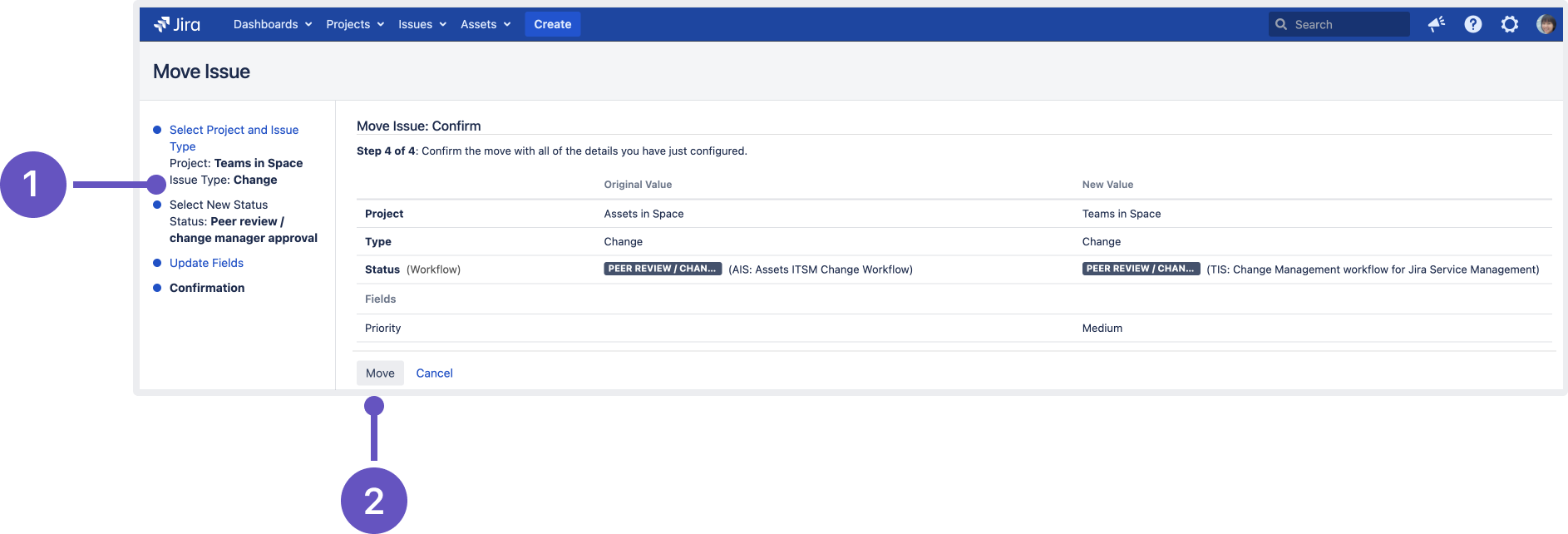Image resolution: width=1568 pixels, height=534 pixels.
Task: Open the Assets menu
Action: coord(486,24)
